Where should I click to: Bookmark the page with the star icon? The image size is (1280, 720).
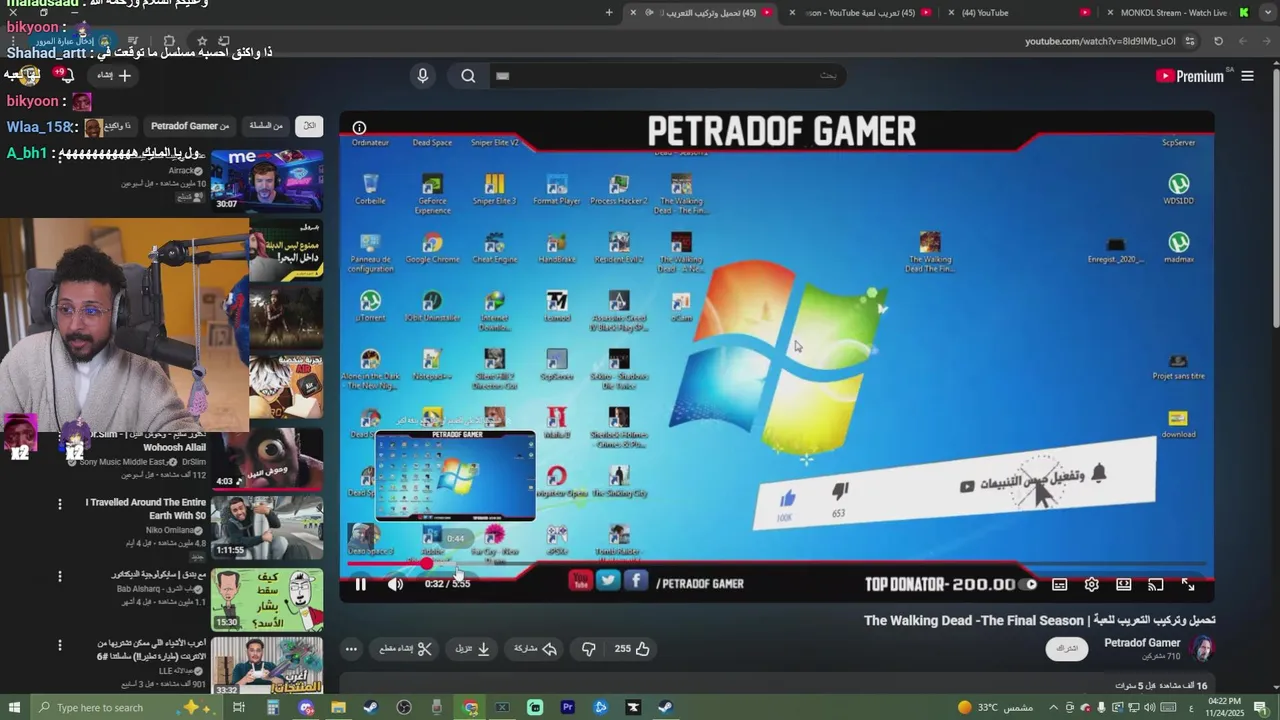[202, 41]
